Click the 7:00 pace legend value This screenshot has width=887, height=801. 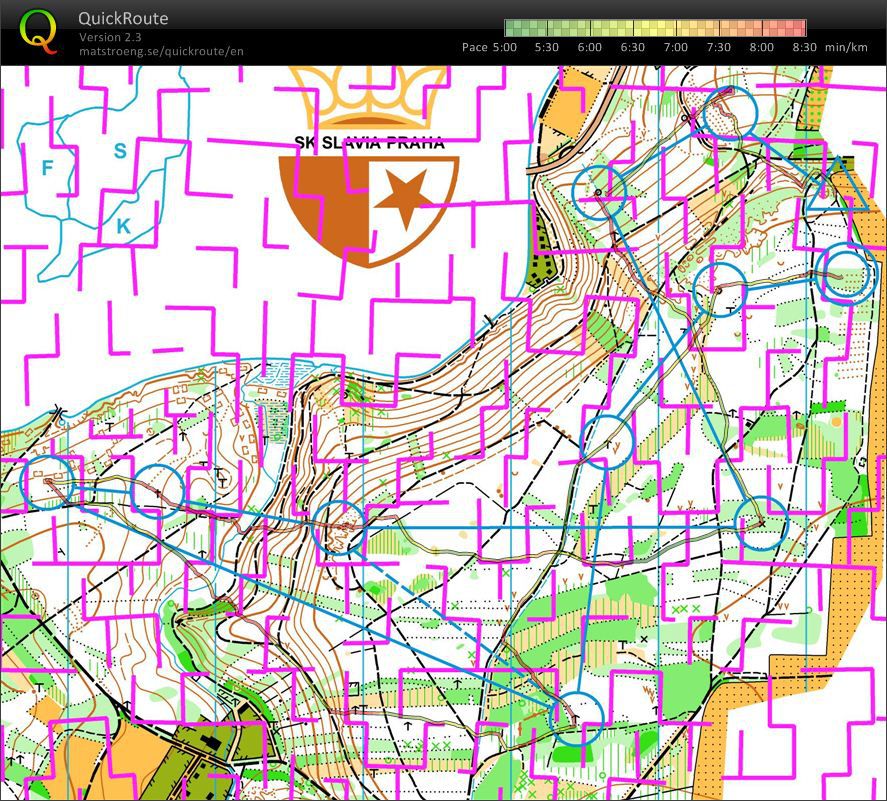click(675, 47)
